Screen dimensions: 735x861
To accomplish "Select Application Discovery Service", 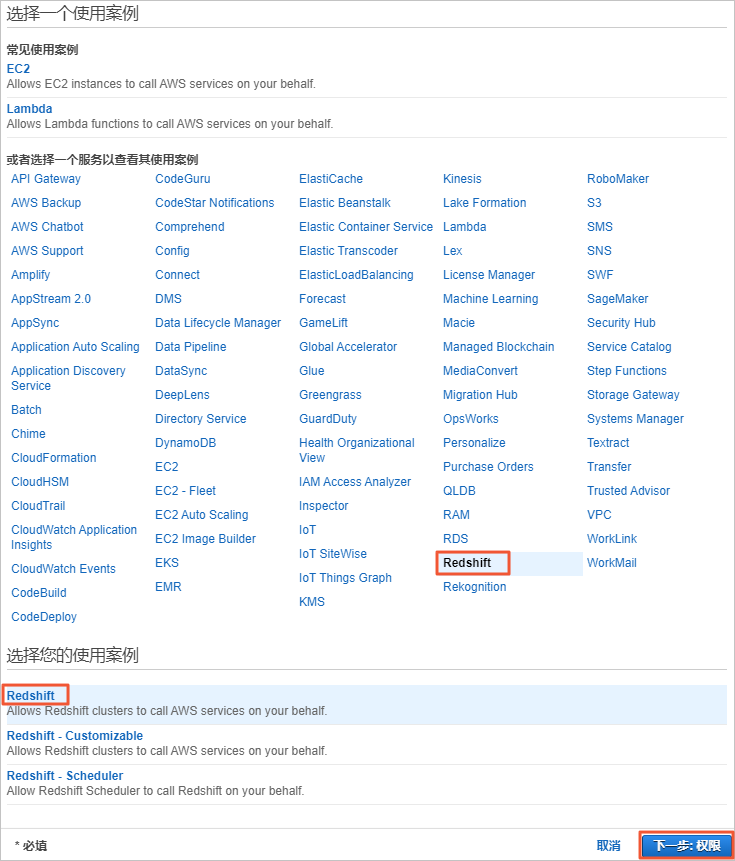I will tap(68, 378).
